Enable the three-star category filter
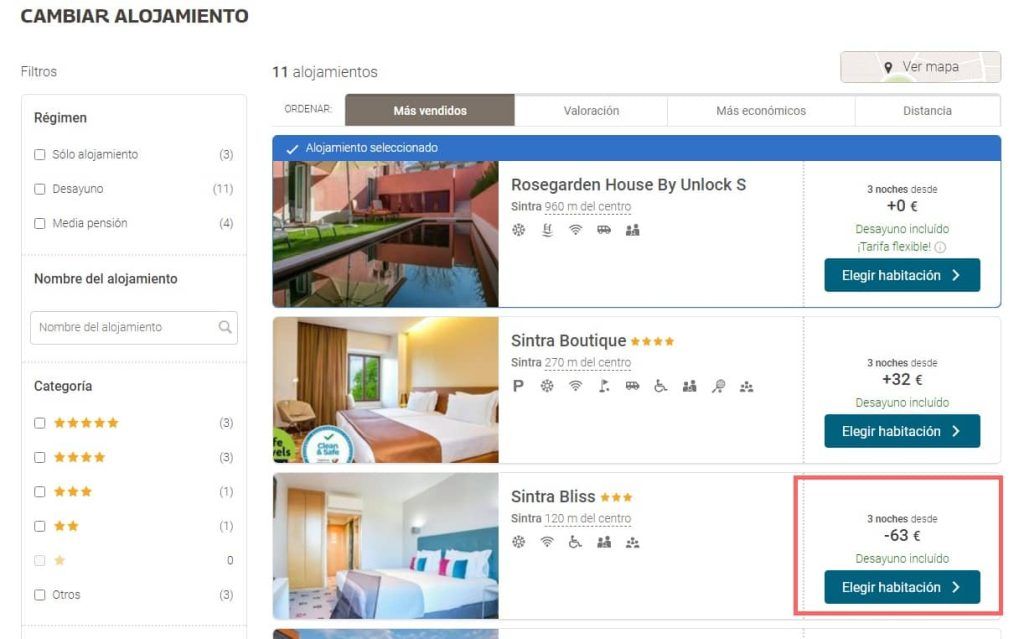The image size is (1024, 639). 40,491
